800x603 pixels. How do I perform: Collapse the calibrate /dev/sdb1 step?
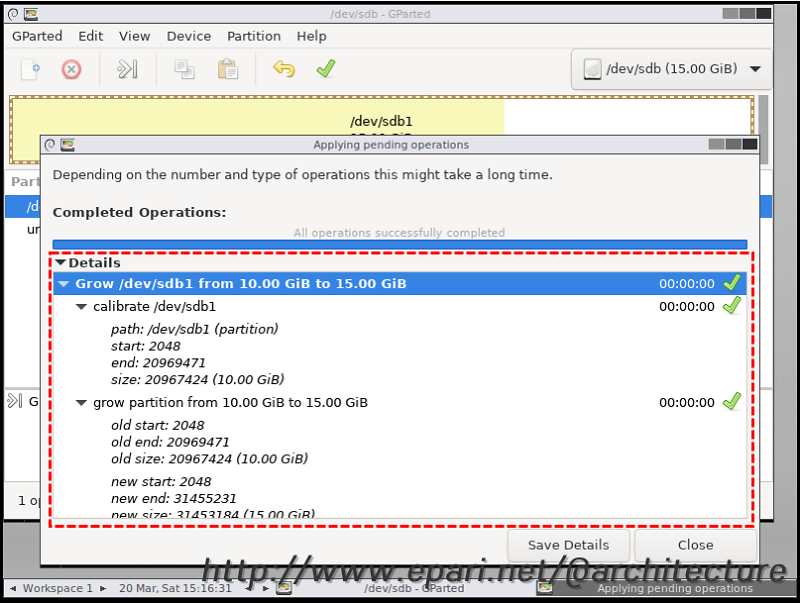point(81,307)
